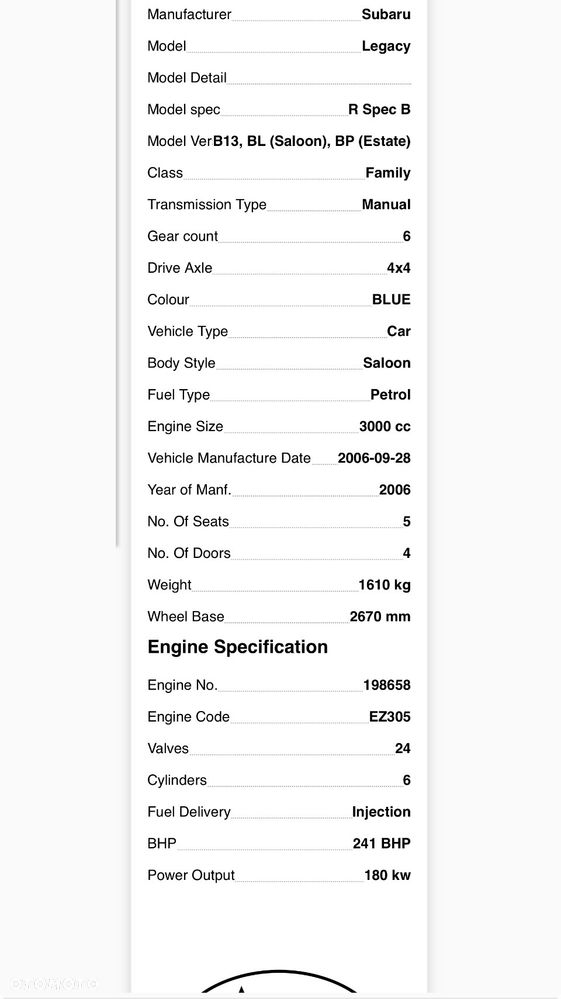Image resolution: width=561 pixels, height=999 pixels.
Task: Click the grey vertical scrollbar on the left
Action: tap(118, 274)
